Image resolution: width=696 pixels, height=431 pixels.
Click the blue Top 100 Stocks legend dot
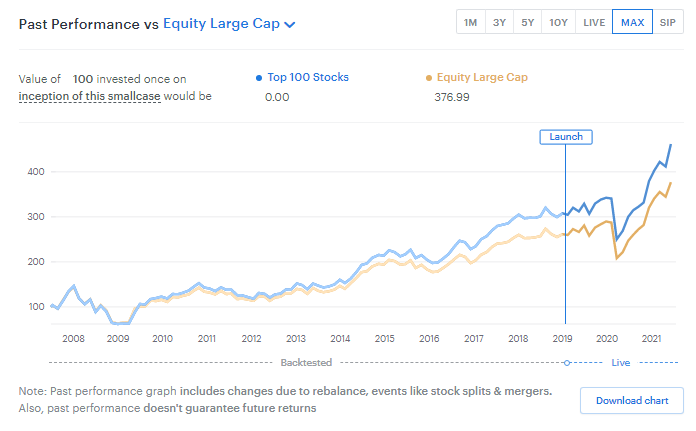259,78
